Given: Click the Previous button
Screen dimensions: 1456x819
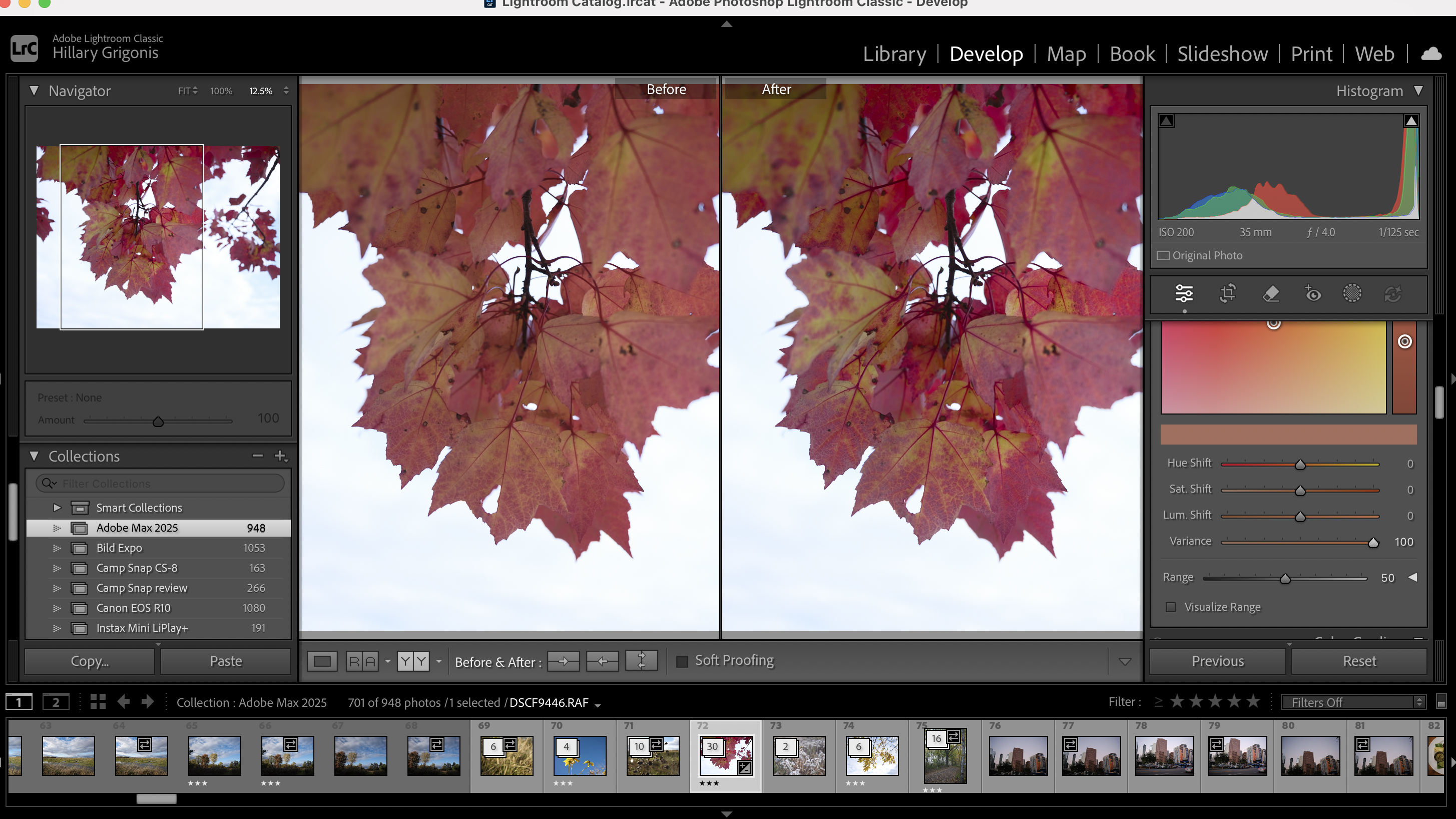Looking at the screenshot, I should [1217, 661].
